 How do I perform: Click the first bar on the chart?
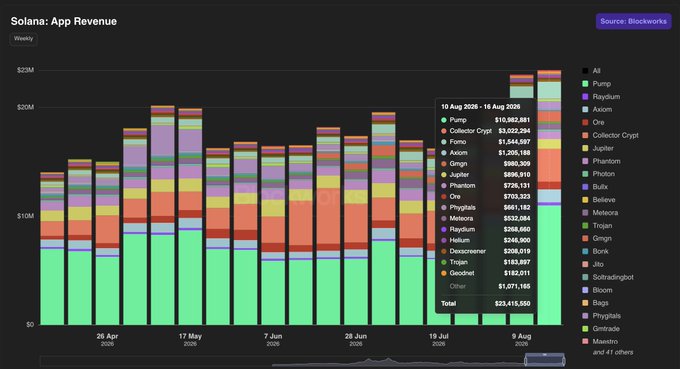(52, 249)
